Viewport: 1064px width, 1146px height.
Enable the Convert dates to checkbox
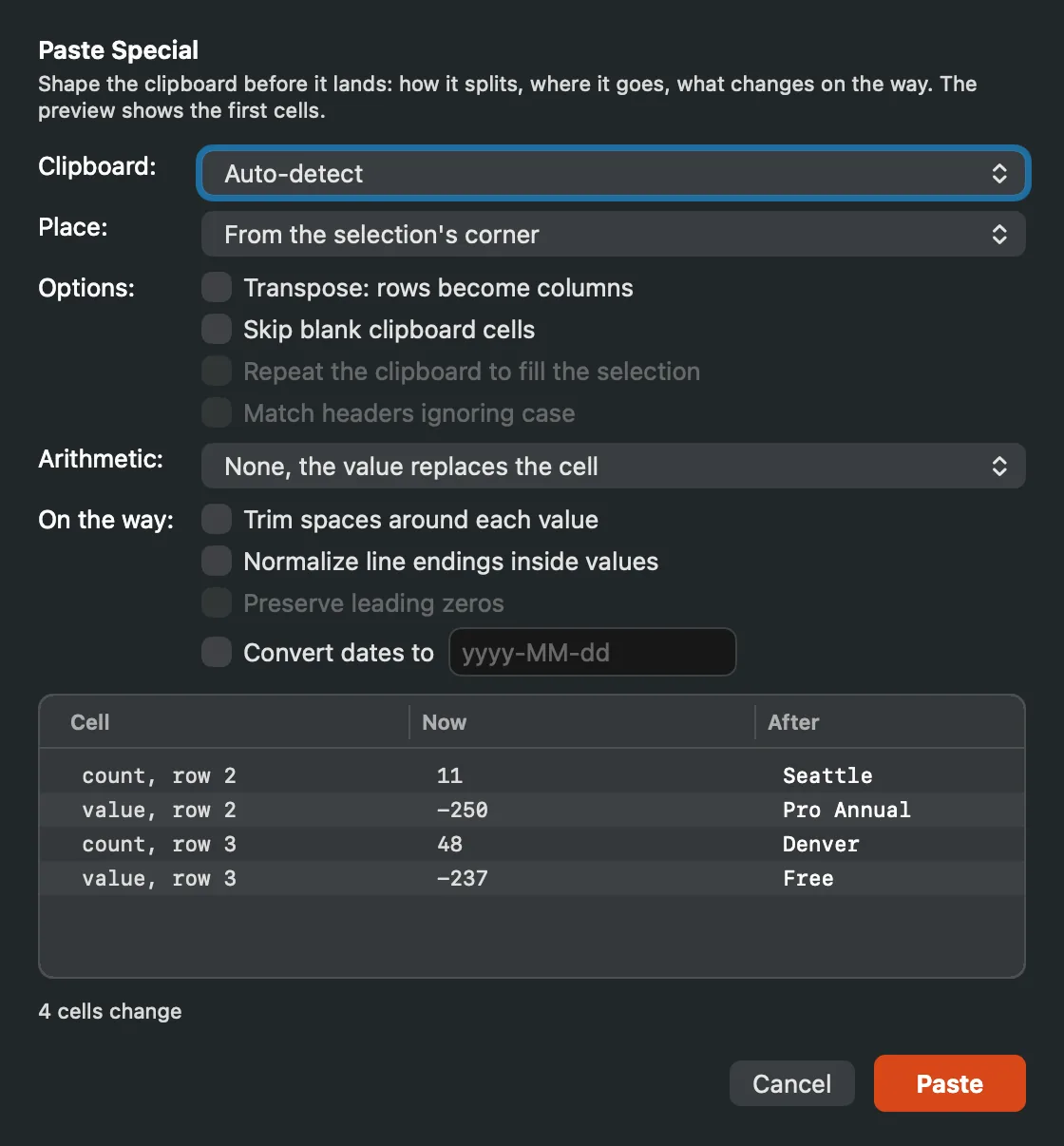(x=217, y=652)
